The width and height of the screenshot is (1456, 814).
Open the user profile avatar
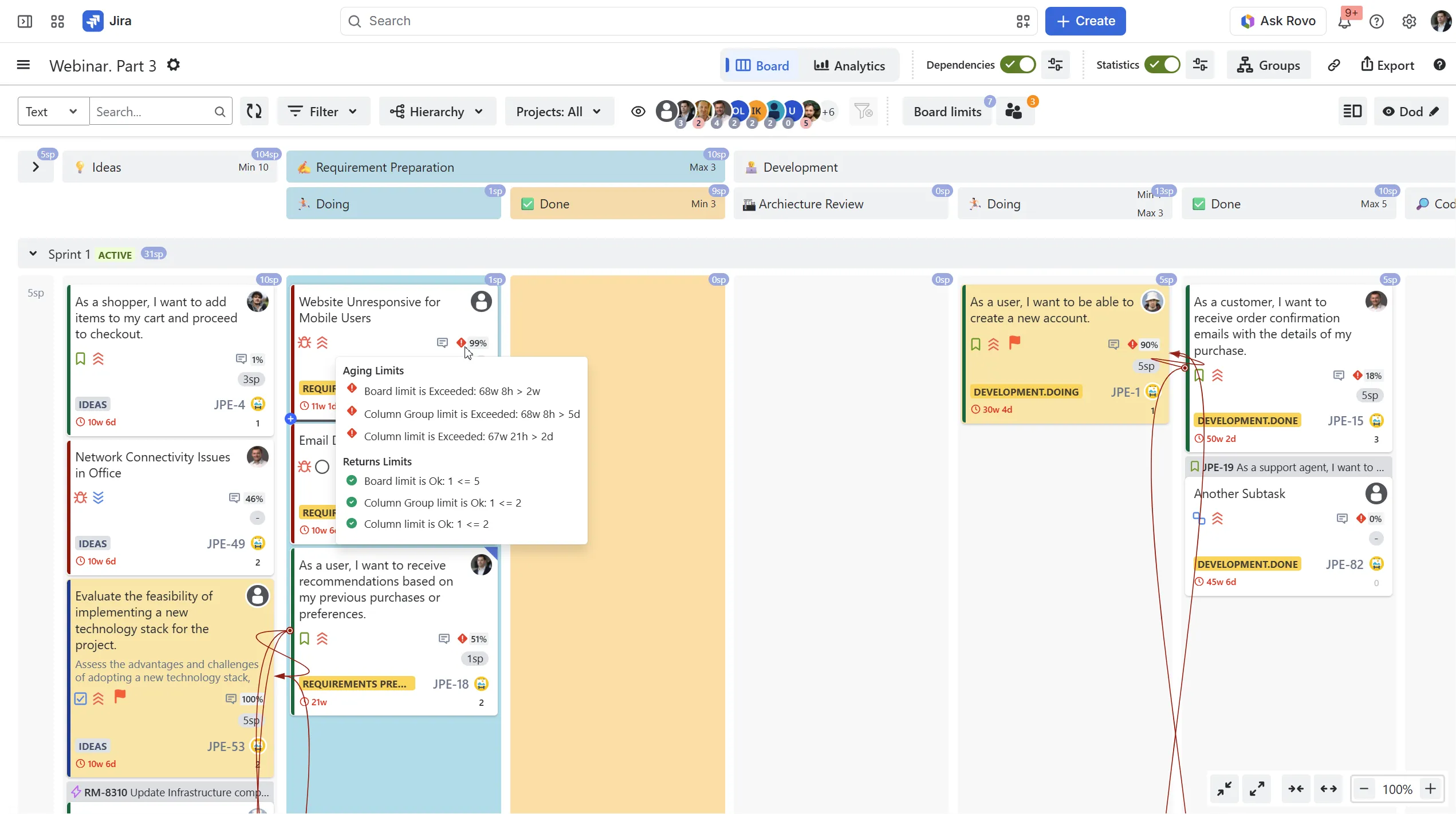point(1441,21)
